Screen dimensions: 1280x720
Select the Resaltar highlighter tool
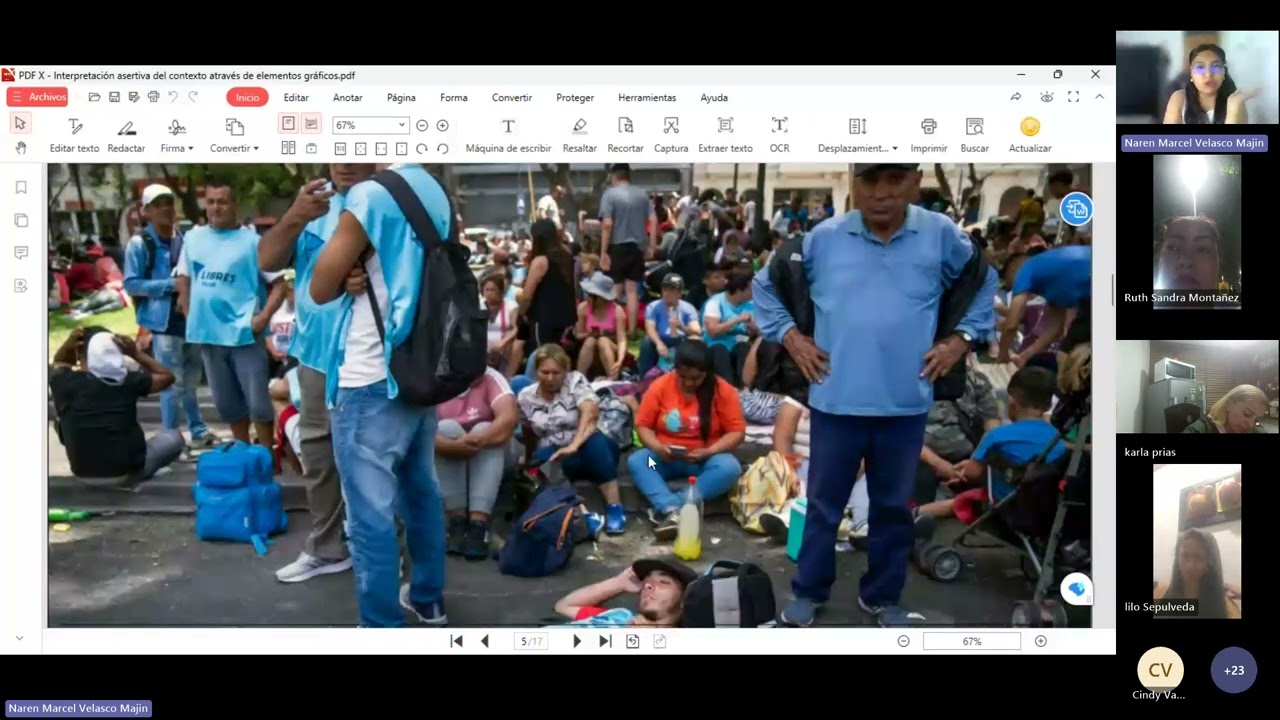(579, 135)
